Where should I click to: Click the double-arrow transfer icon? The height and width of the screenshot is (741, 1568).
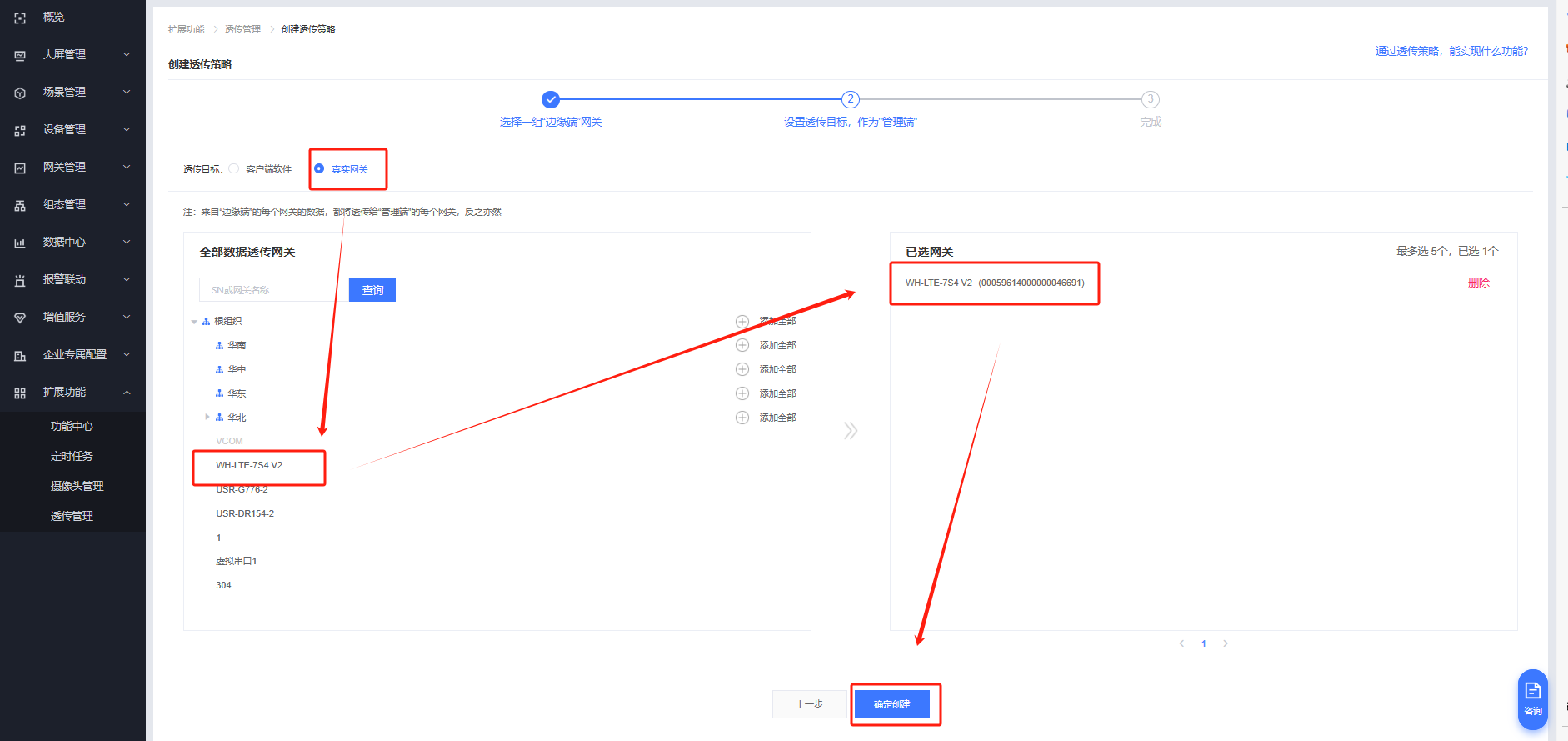coord(850,430)
